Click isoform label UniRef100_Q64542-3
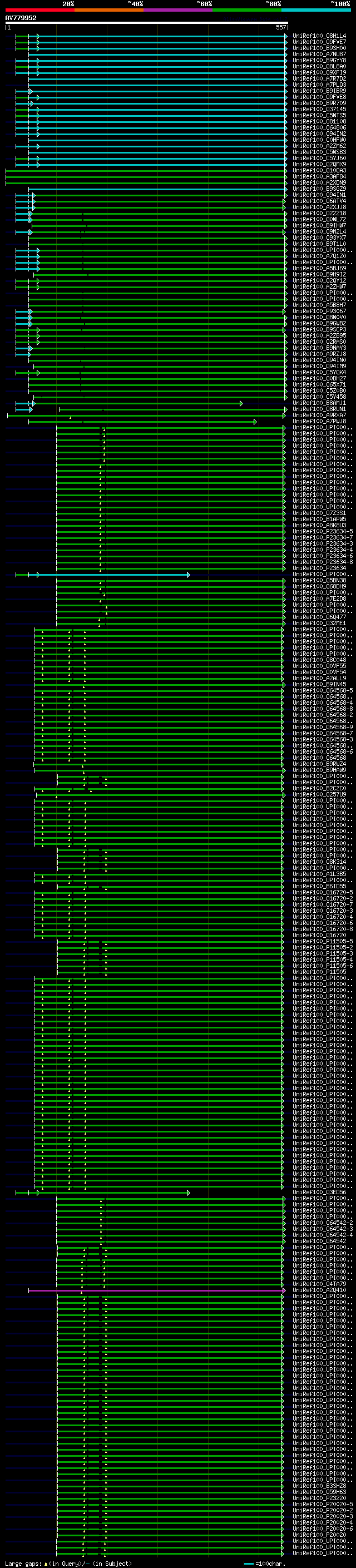 click(323, 1229)
